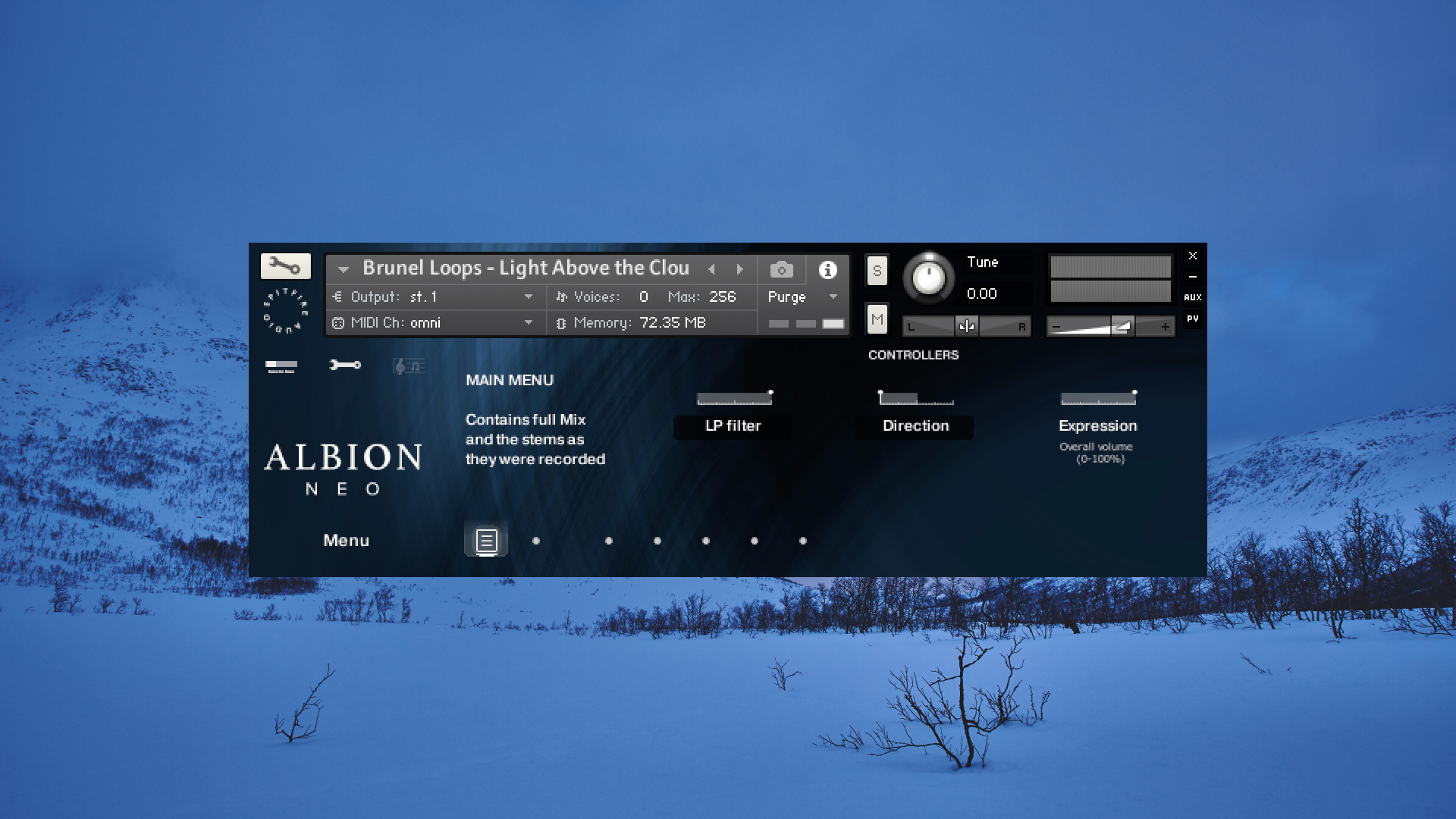This screenshot has height=819, width=1456.
Task: Toggle the Direction controller label
Action: [915, 426]
